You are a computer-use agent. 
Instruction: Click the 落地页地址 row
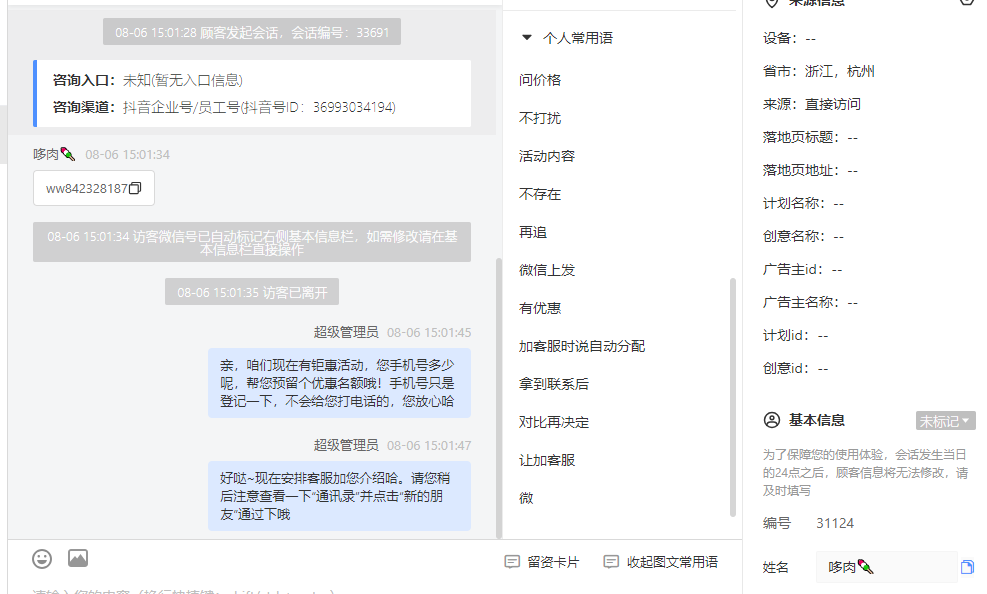point(810,171)
